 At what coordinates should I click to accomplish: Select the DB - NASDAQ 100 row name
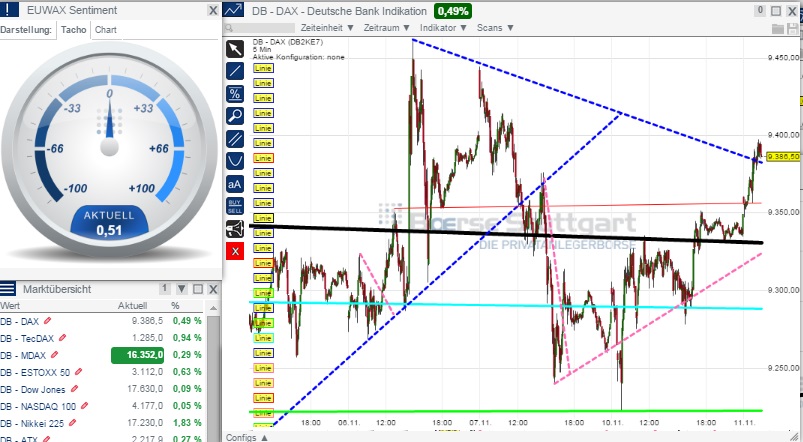tap(38, 406)
